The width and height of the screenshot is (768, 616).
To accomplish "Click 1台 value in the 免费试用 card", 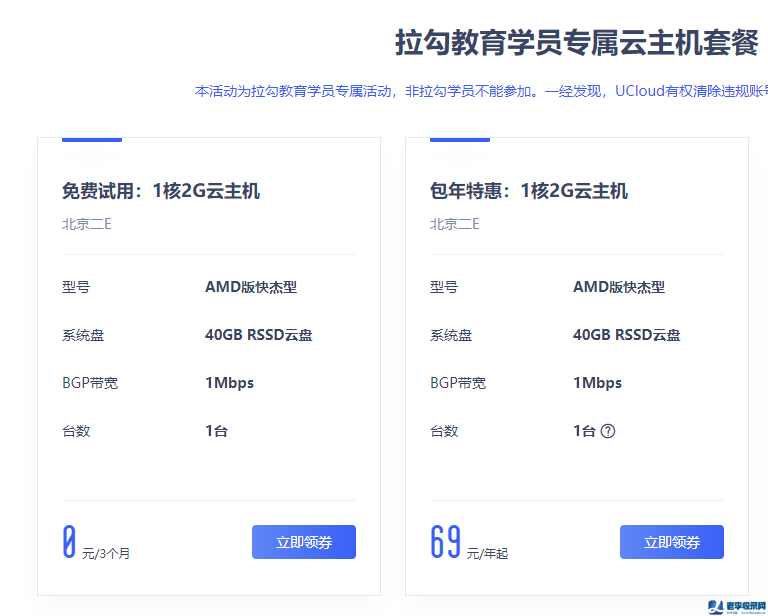I will click(216, 431).
